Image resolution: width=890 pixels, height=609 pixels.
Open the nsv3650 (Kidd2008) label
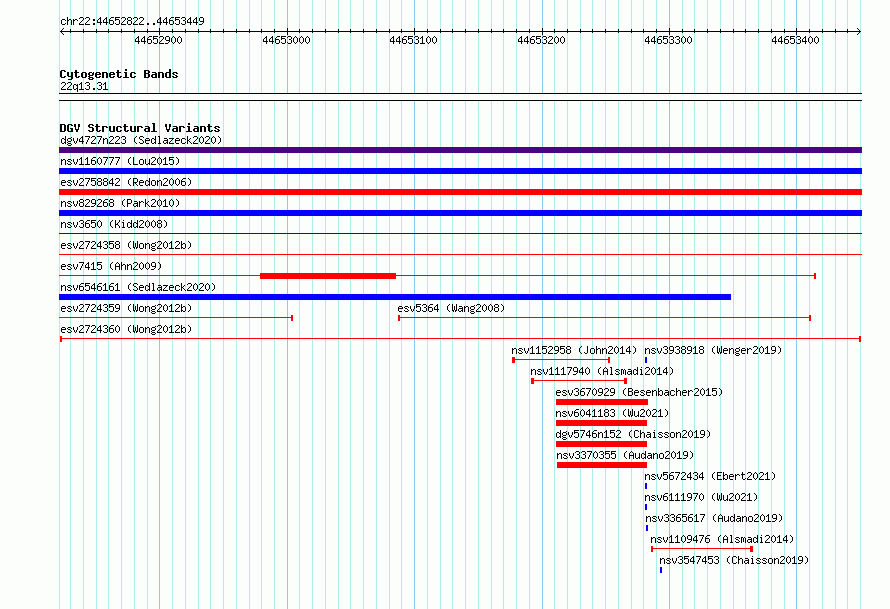point(114,224)
